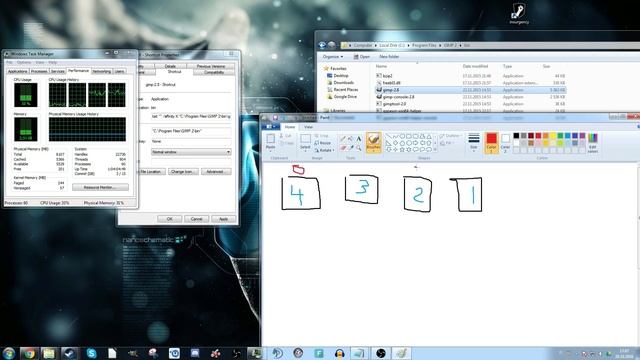Click the Resource Monitor button
Viewport: 640px width, 360px height.
(100, 187)
